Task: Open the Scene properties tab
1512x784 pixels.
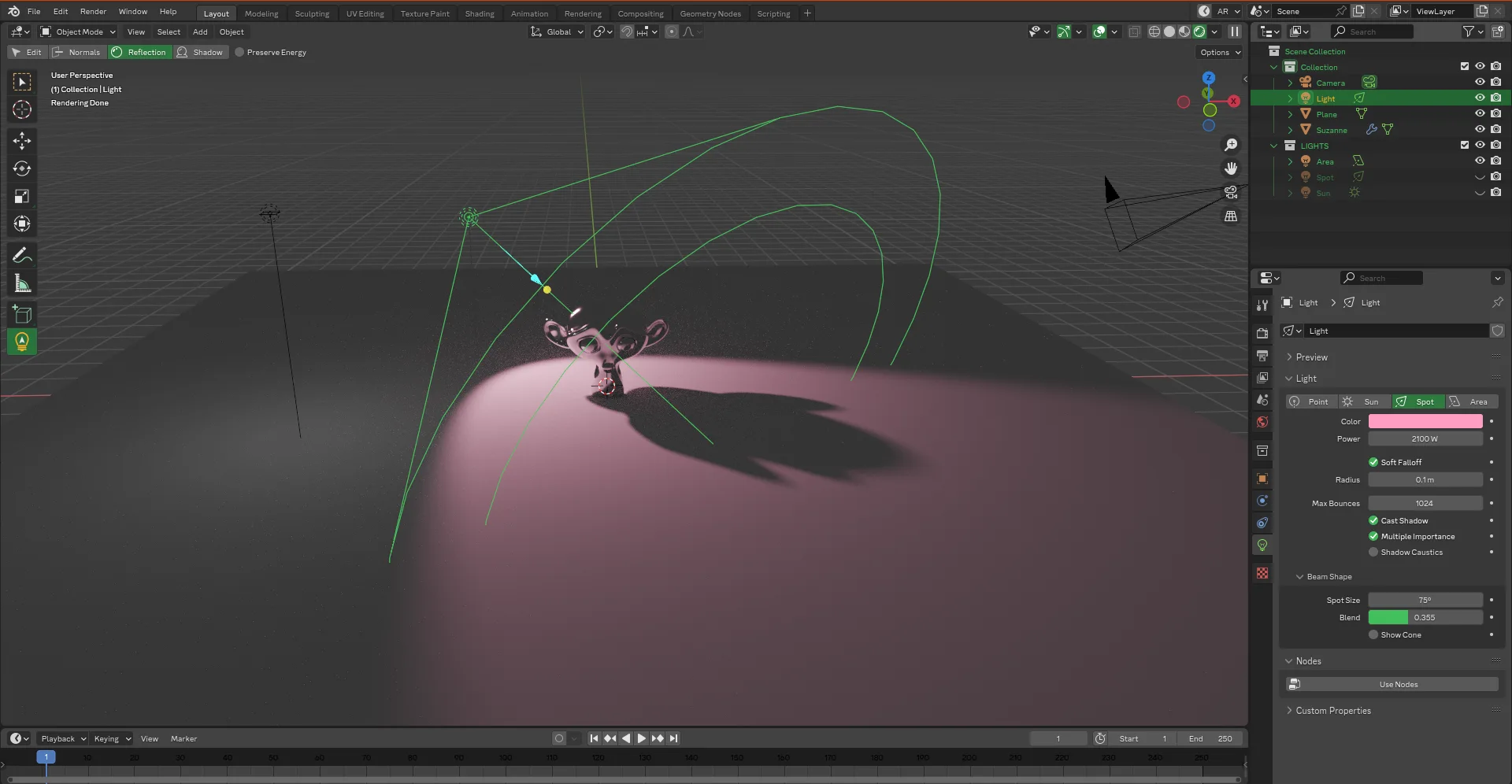Action: [x=1262, y=400]
